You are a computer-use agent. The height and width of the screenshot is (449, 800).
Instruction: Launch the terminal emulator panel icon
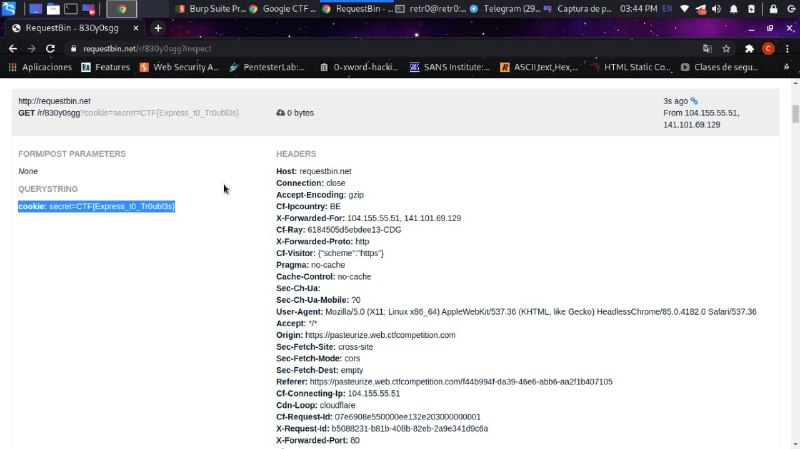point(70,9)
